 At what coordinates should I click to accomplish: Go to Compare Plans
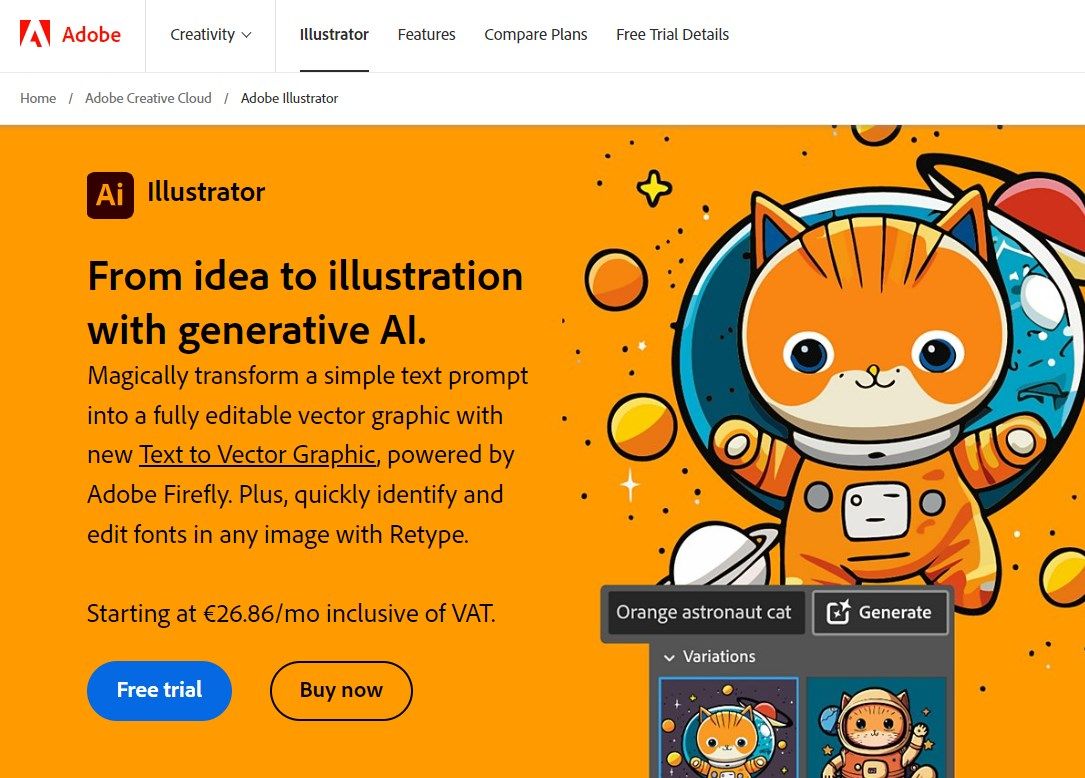click(x=536, y=35)
